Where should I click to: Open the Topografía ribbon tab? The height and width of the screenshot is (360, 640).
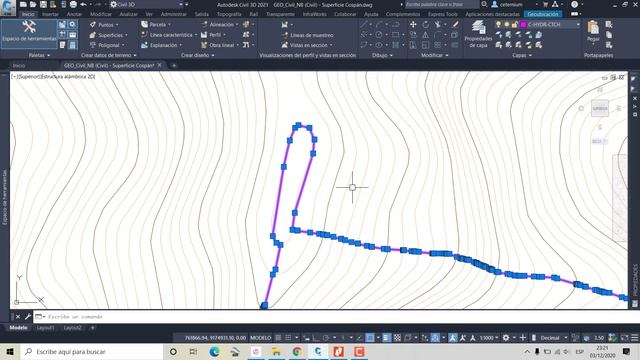pyautogui.click(x=229, y=14)
